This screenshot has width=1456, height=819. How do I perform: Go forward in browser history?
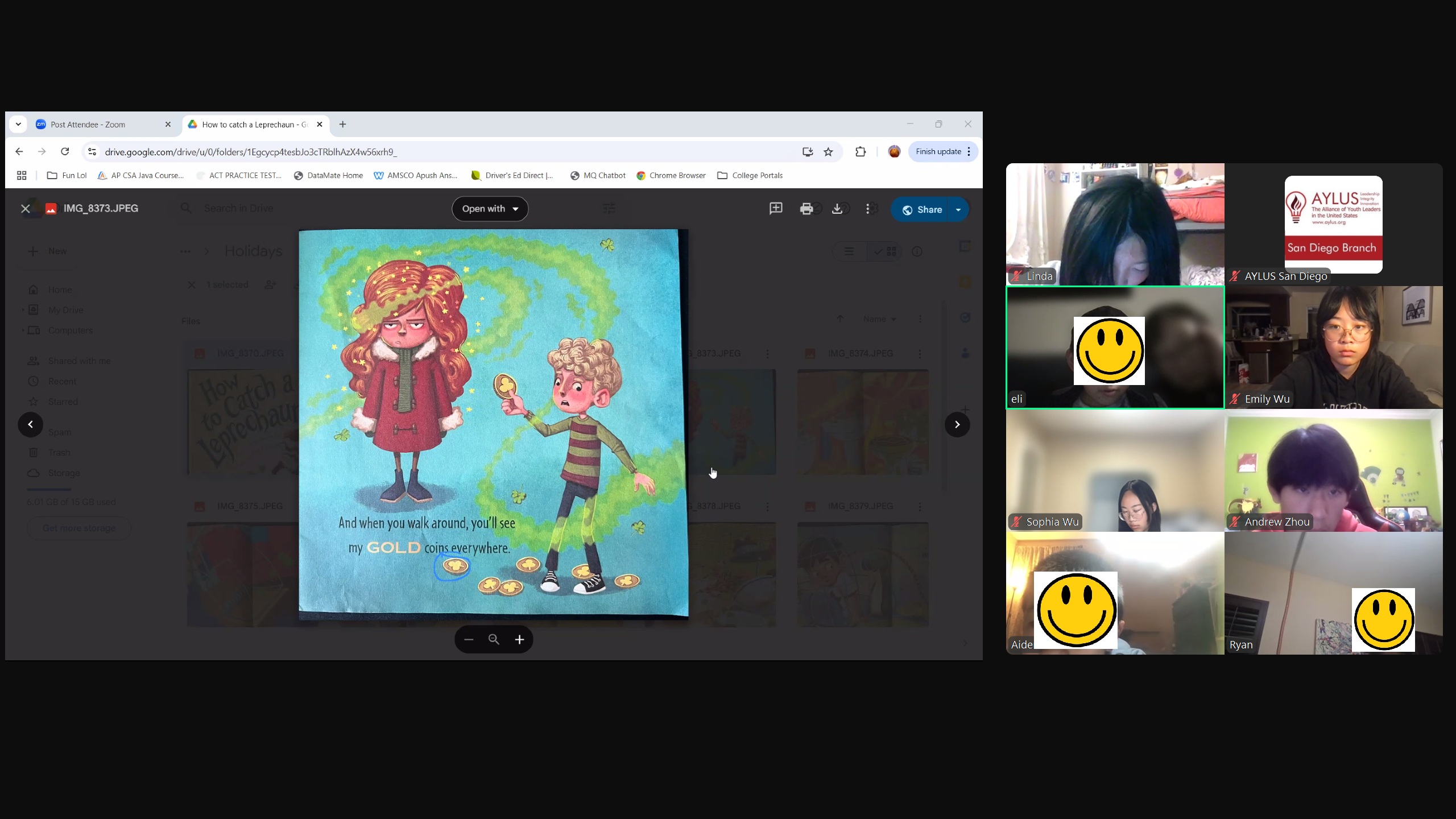click(x=42, y=151)
